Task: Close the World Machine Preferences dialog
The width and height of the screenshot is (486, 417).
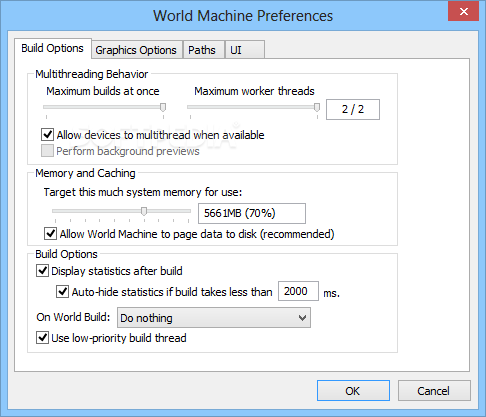Action: (464, 12)
